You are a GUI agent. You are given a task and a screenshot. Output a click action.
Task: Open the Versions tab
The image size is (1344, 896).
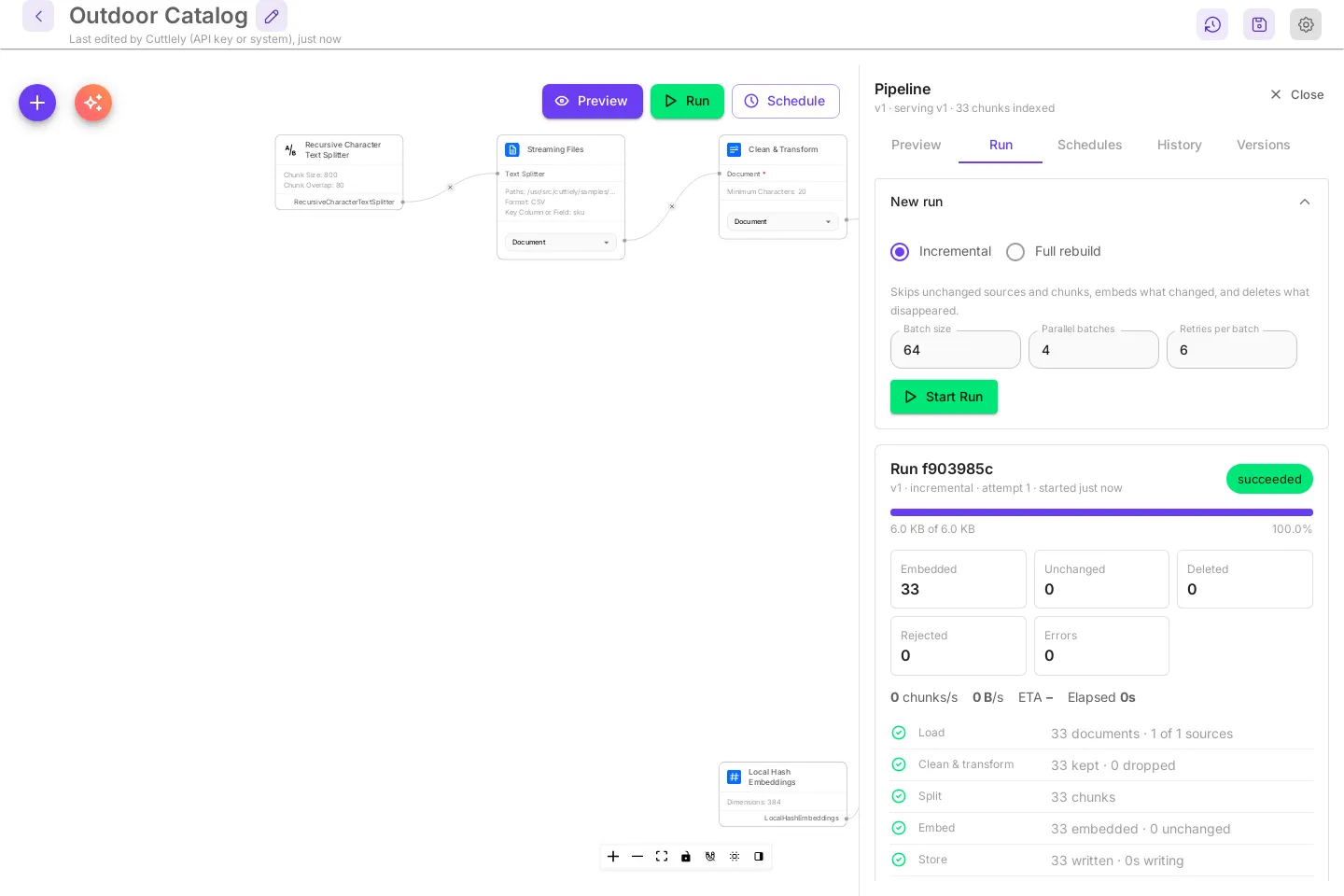point(1264,145)
